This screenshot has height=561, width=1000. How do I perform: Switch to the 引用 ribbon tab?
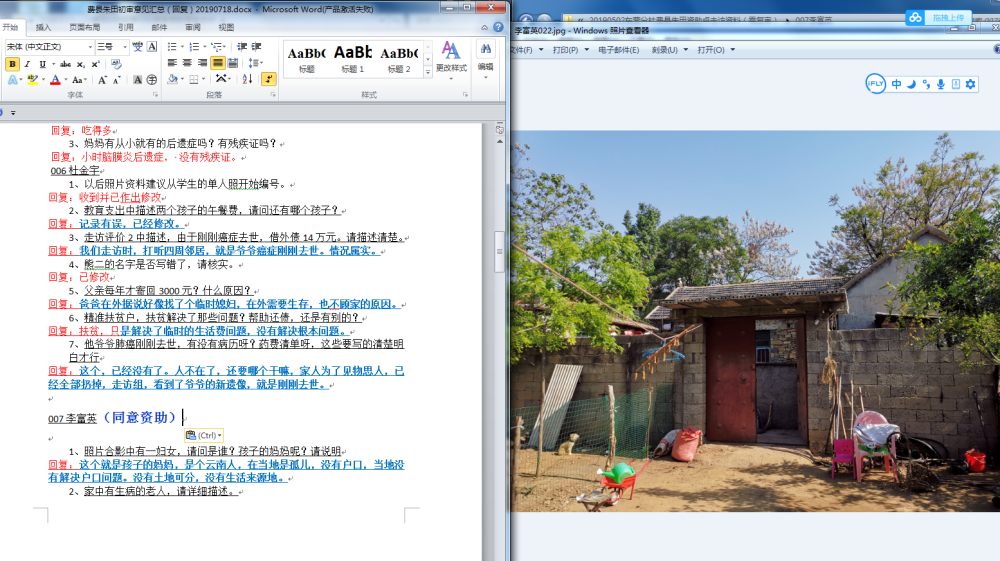[x=126, y=27]
